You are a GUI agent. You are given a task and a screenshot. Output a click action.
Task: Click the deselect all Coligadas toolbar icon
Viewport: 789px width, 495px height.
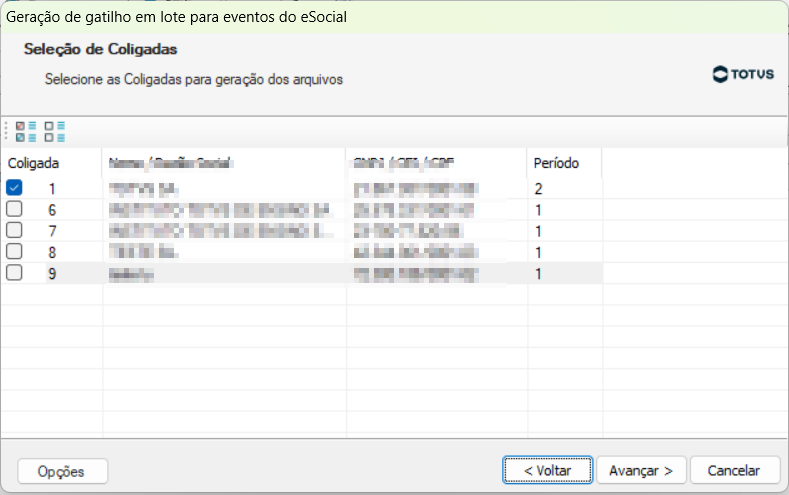pos(54,131)
